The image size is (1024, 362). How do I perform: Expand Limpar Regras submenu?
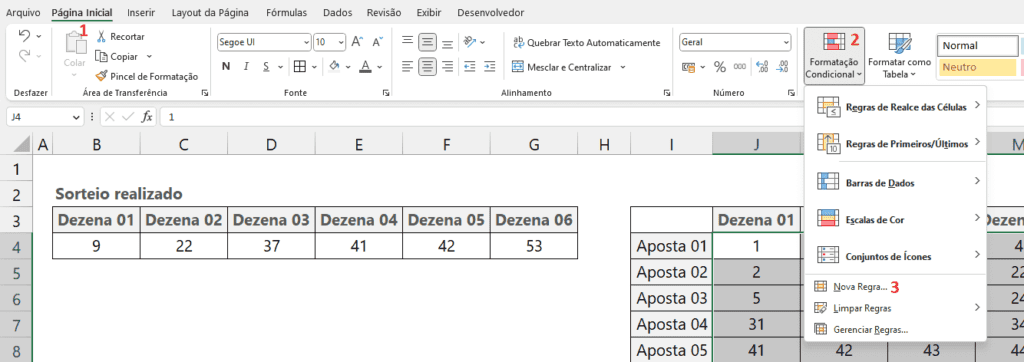tap(895, 307)
